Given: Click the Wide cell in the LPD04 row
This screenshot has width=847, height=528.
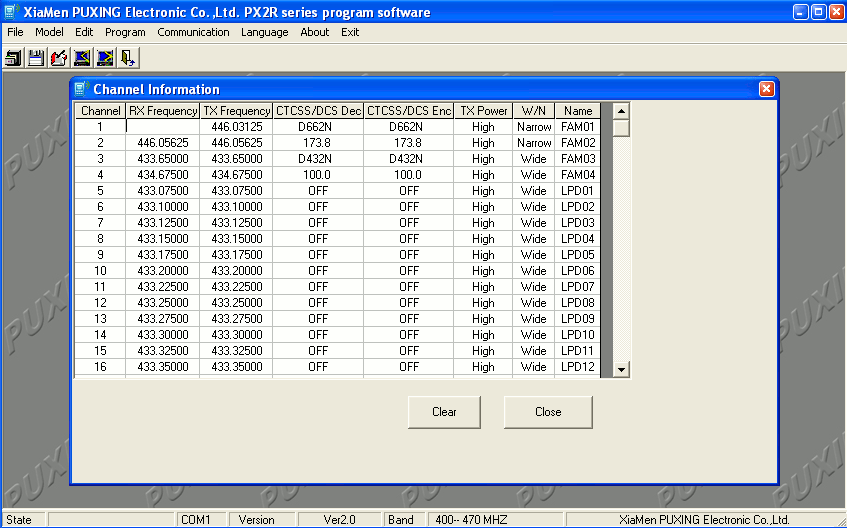Looking at the screenshot, I should pos(534,239).
